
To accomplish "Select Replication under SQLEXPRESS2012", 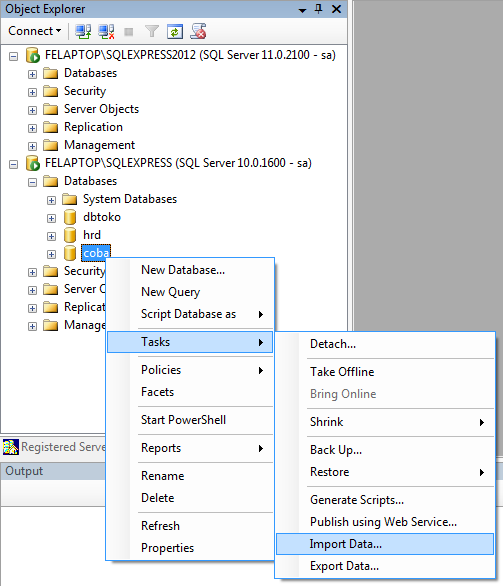I will 93,127.
